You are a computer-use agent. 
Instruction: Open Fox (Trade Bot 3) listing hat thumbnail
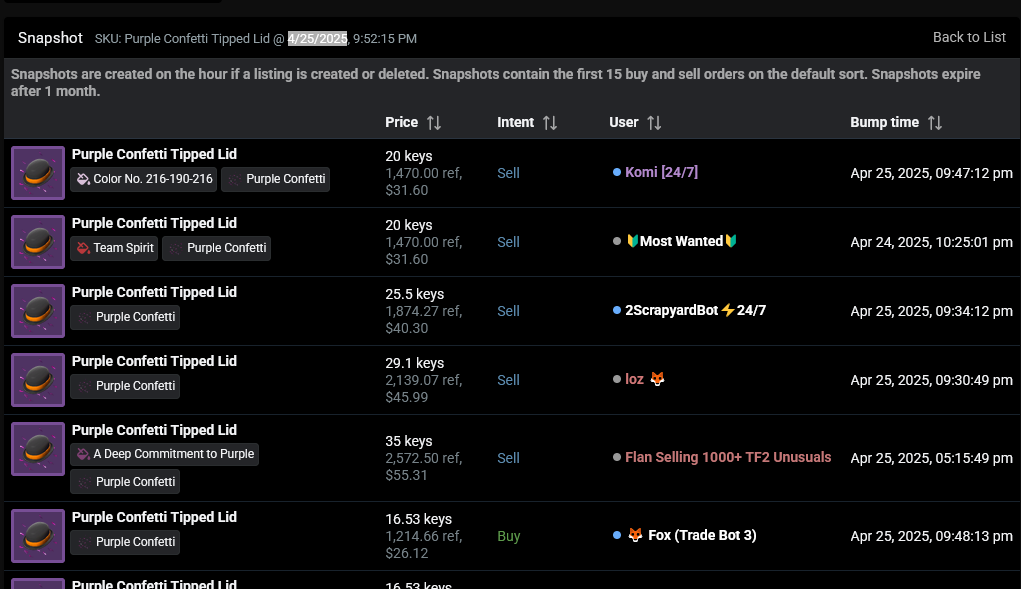38,536
